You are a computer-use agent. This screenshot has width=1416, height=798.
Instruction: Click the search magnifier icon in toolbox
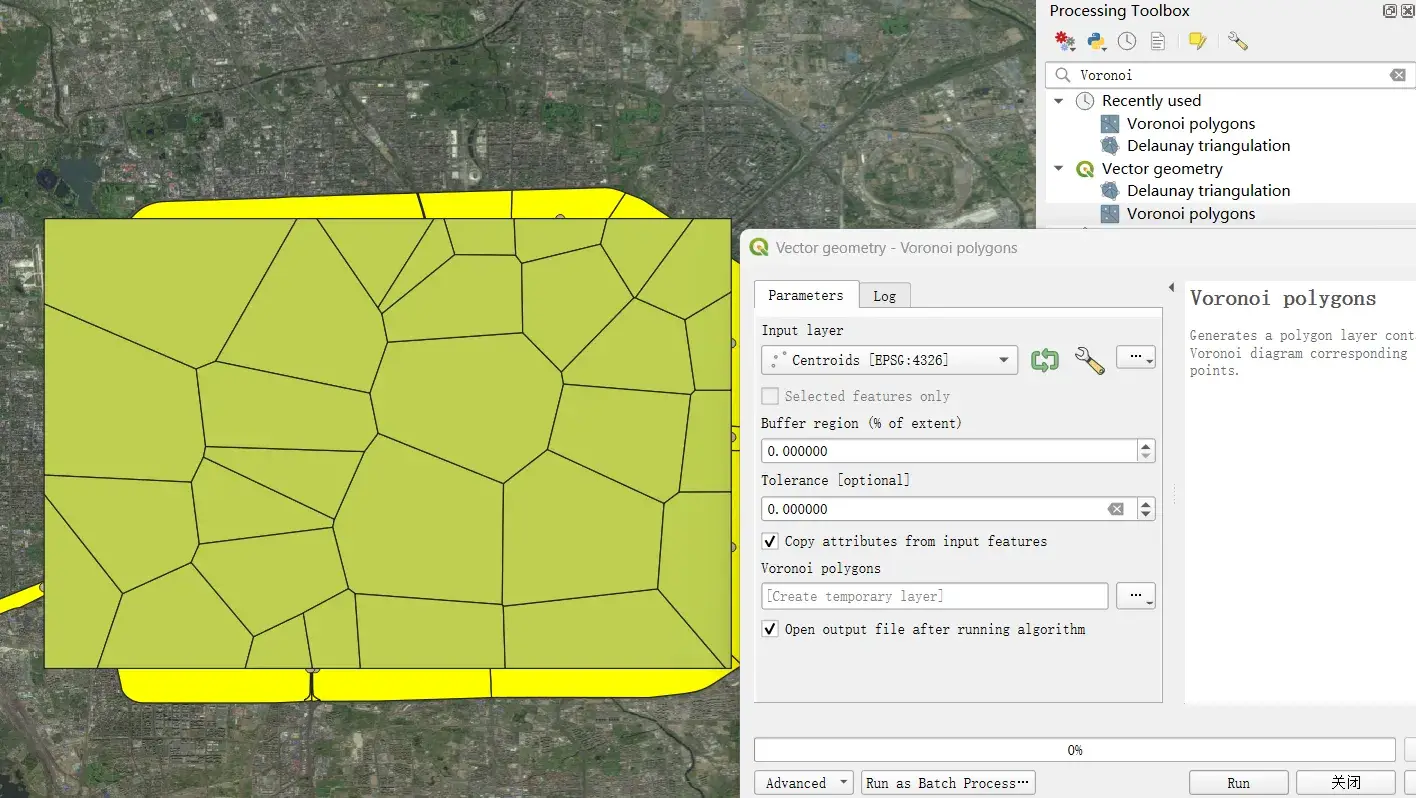[x=1063, y=75]
